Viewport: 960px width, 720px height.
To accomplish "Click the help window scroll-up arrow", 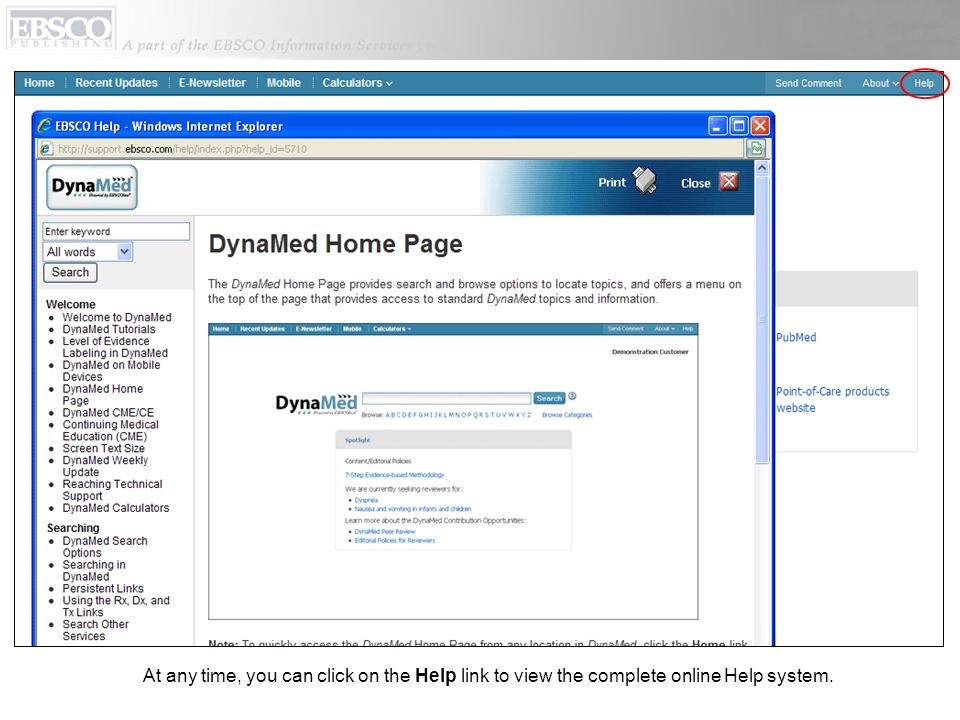I will tap(762, 167).
